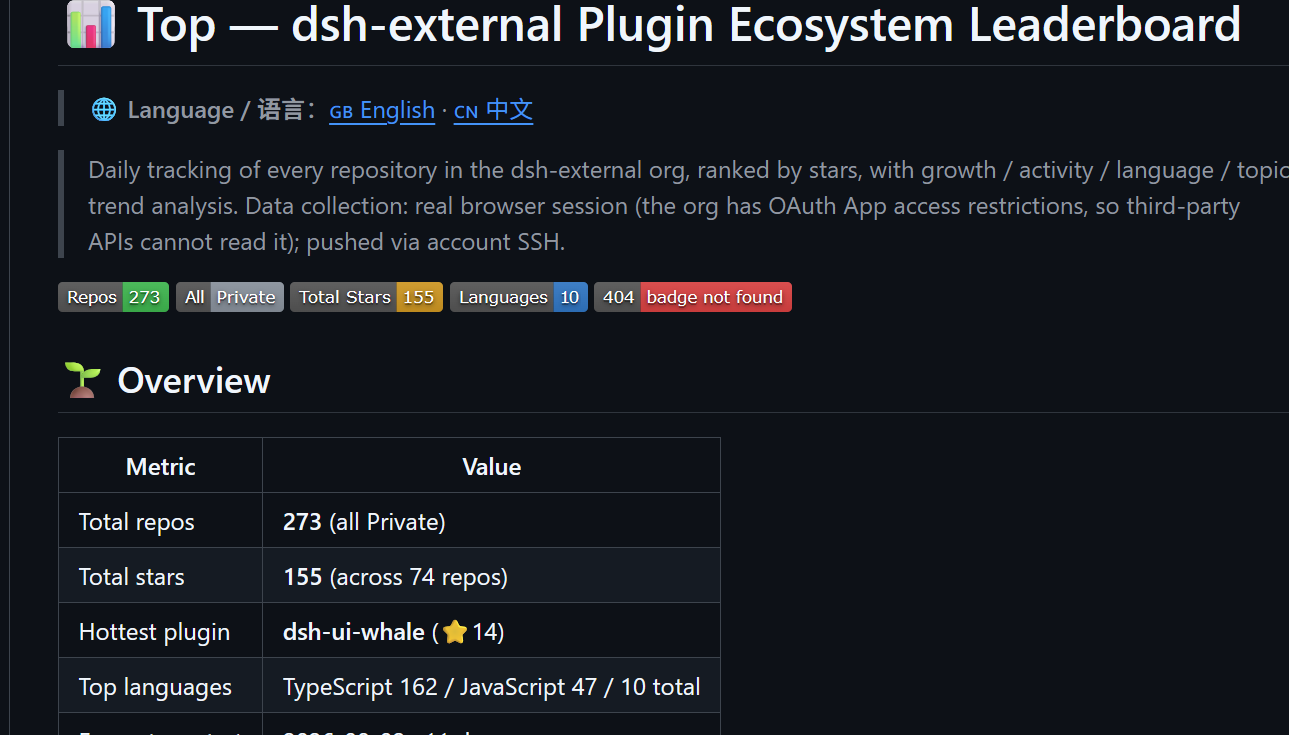
Task: Click the Languages 10 badge
Action: [x=519, y=297]
